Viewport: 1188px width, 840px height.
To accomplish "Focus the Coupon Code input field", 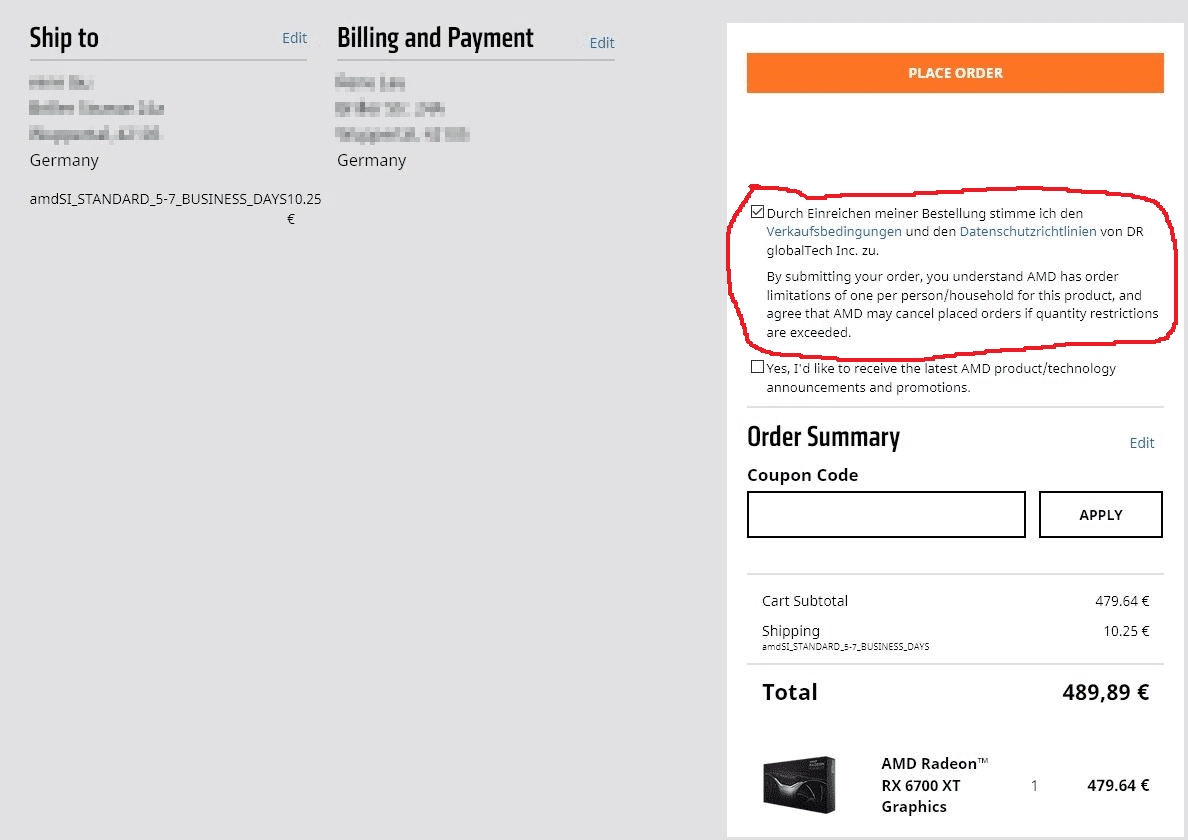I will click(886, 514).
